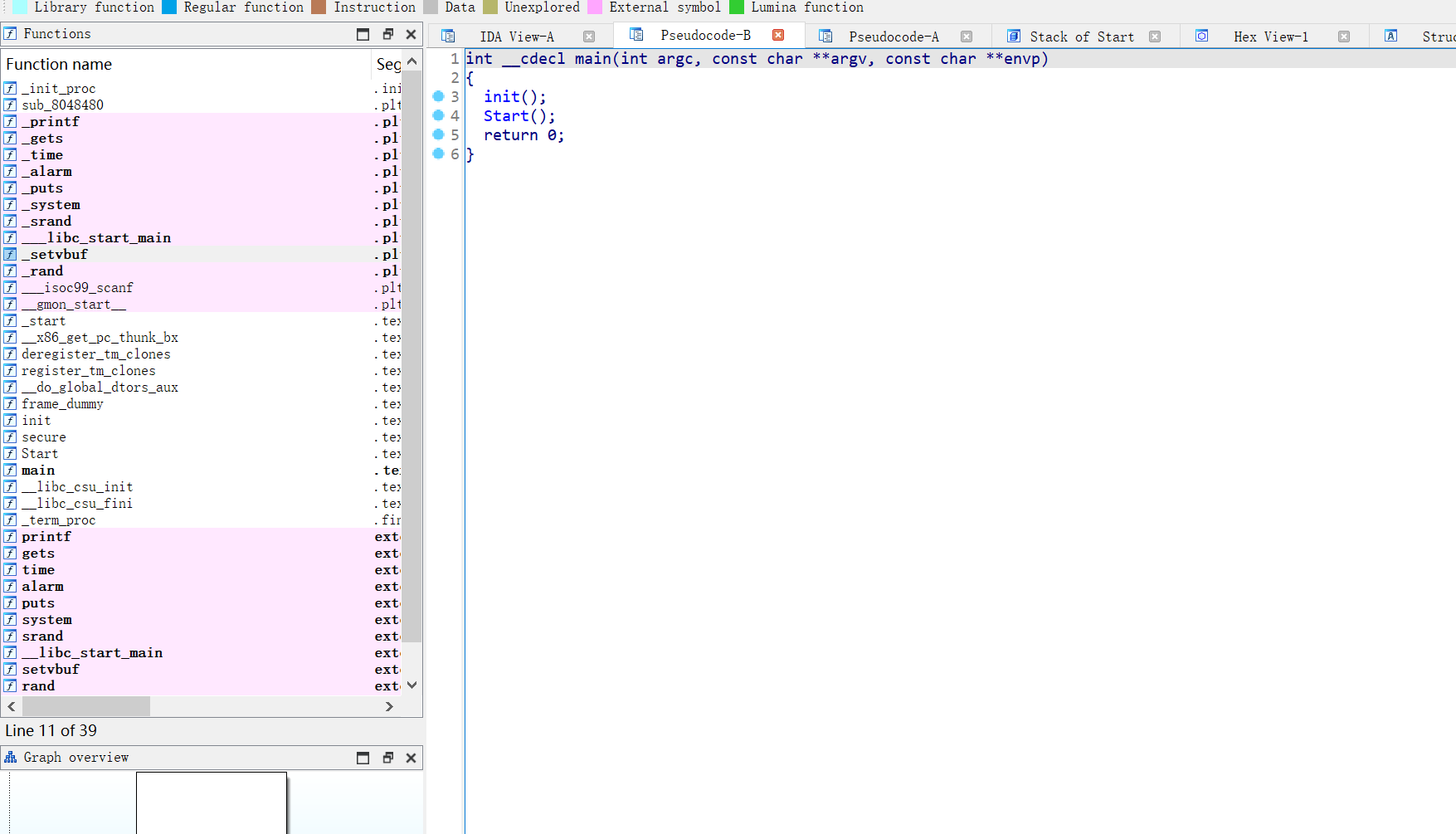Maximize the Graph overview panel
Viewport: 1456px width, 834px height.
(x=363, y=758)
